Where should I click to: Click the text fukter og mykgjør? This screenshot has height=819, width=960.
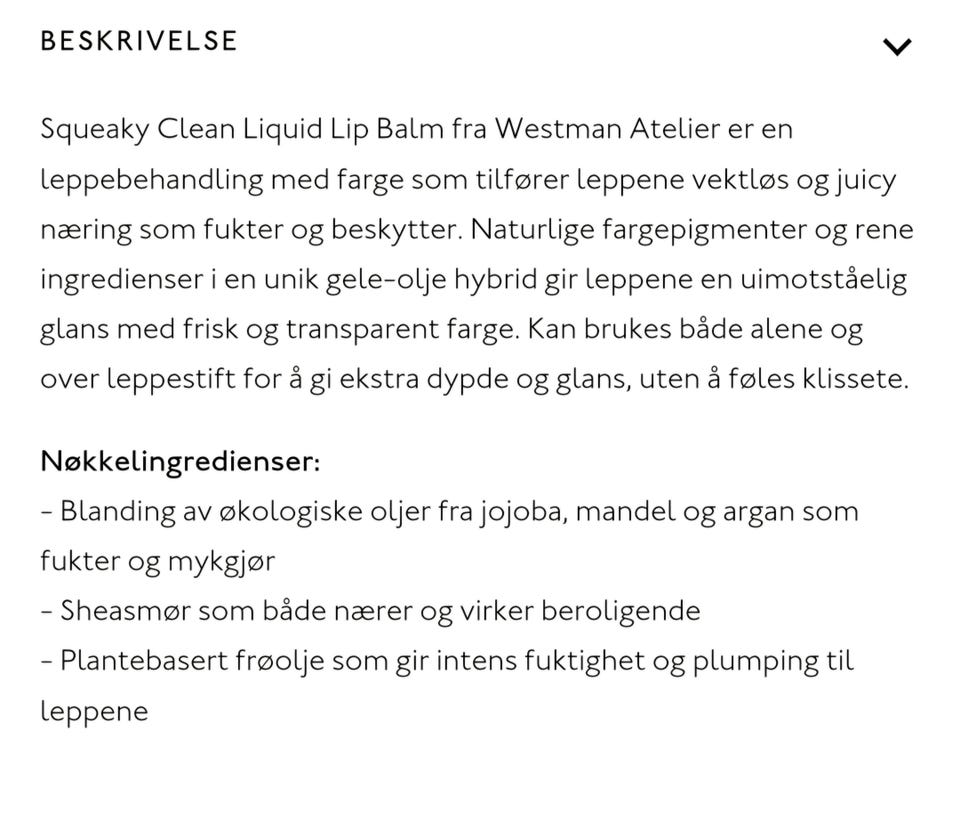[157, 560]
